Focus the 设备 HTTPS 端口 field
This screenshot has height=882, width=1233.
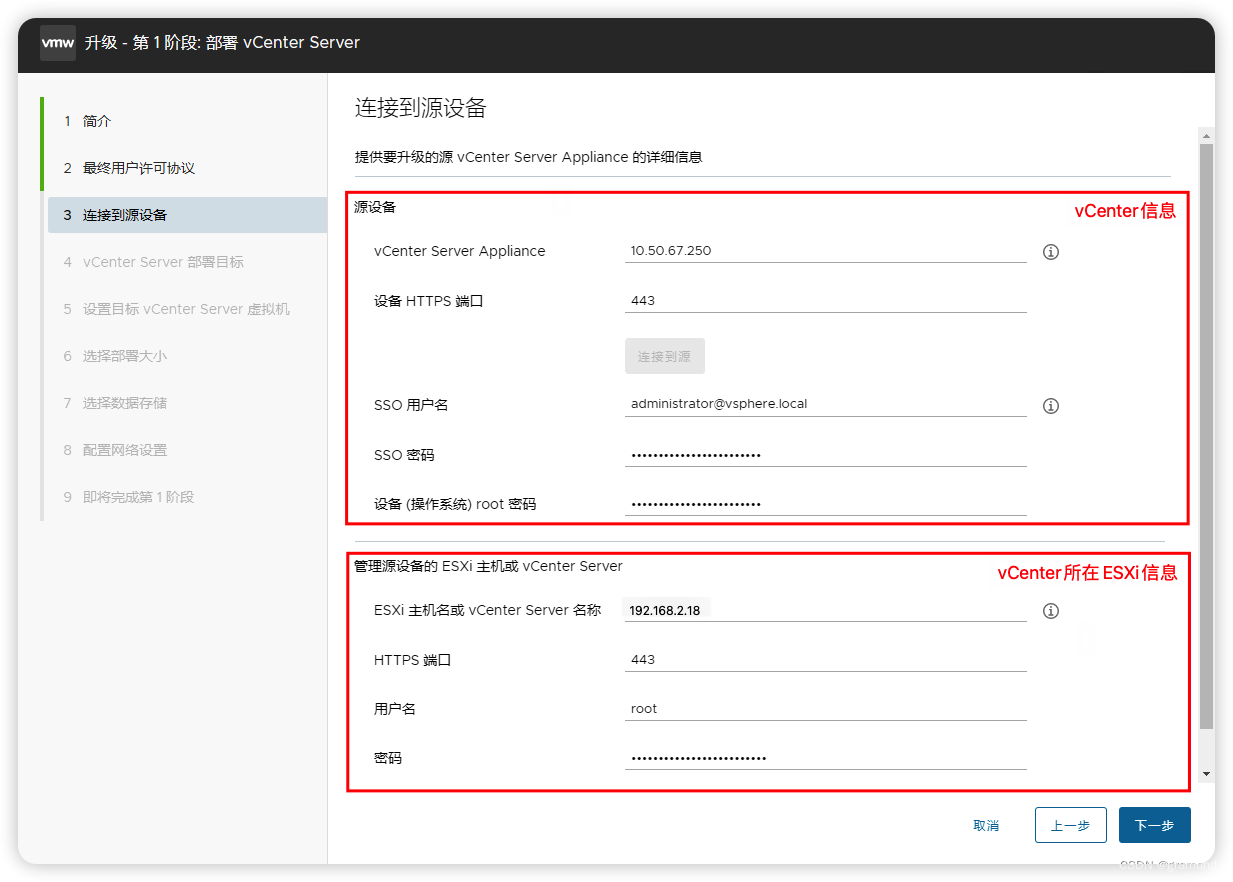[x=826, y=301]
